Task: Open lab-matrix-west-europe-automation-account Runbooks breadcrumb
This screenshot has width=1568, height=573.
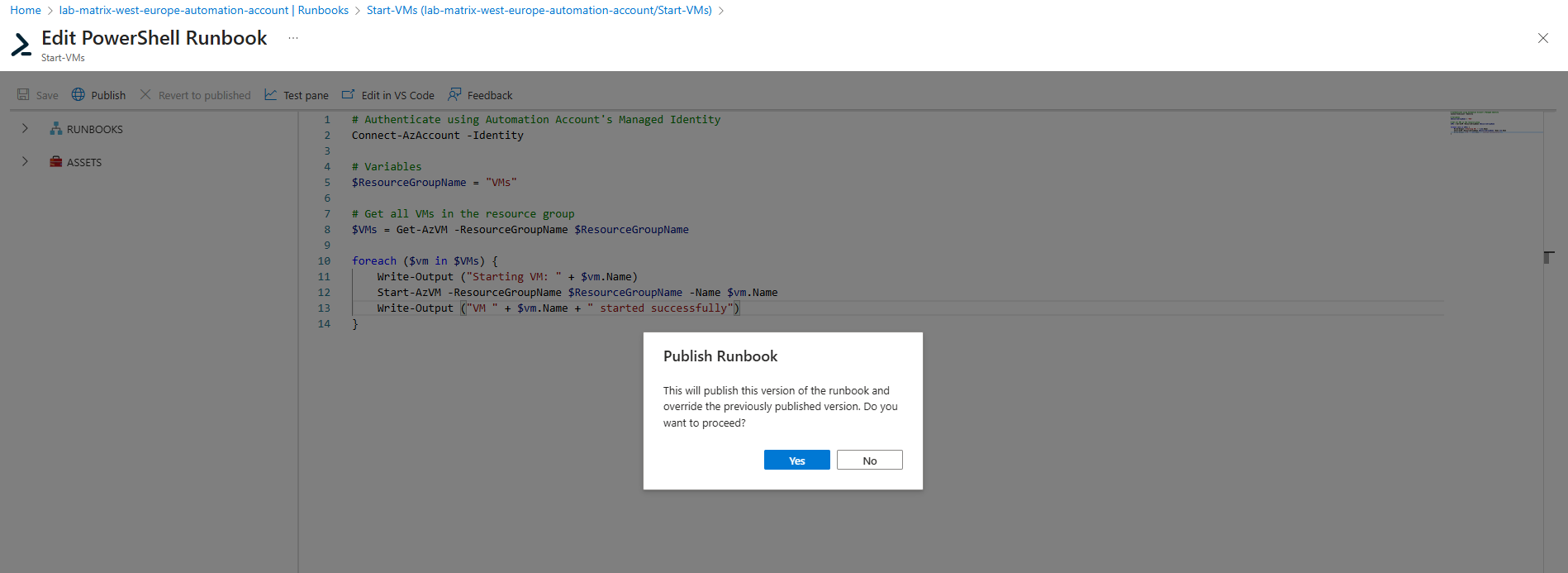Action: point(204,10)
